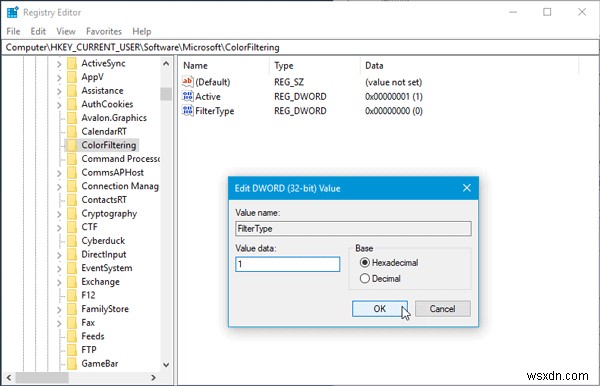Click the AppV folder icon

pos(72,77)
